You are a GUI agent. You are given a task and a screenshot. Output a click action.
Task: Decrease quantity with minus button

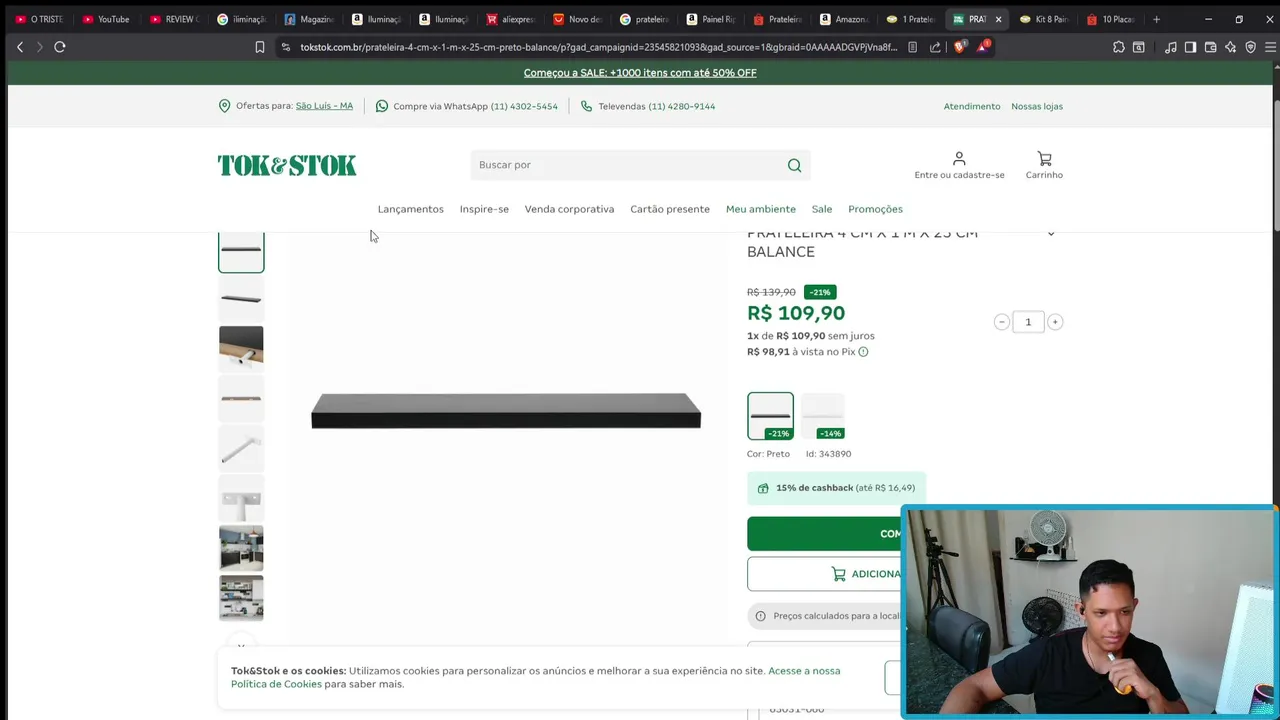coord(1001,322)
